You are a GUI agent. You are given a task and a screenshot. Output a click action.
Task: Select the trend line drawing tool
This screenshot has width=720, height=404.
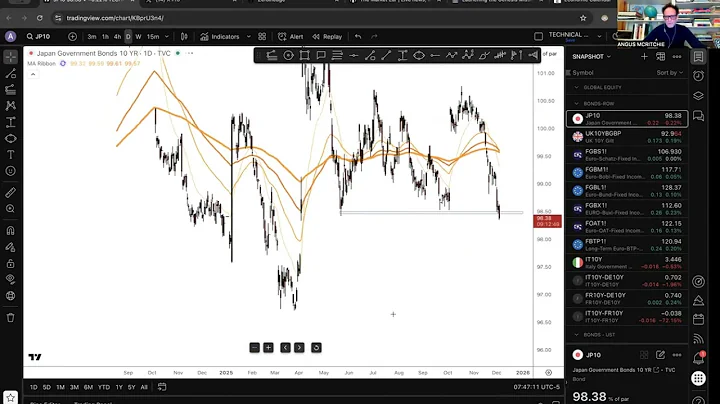tap(11, 73)
